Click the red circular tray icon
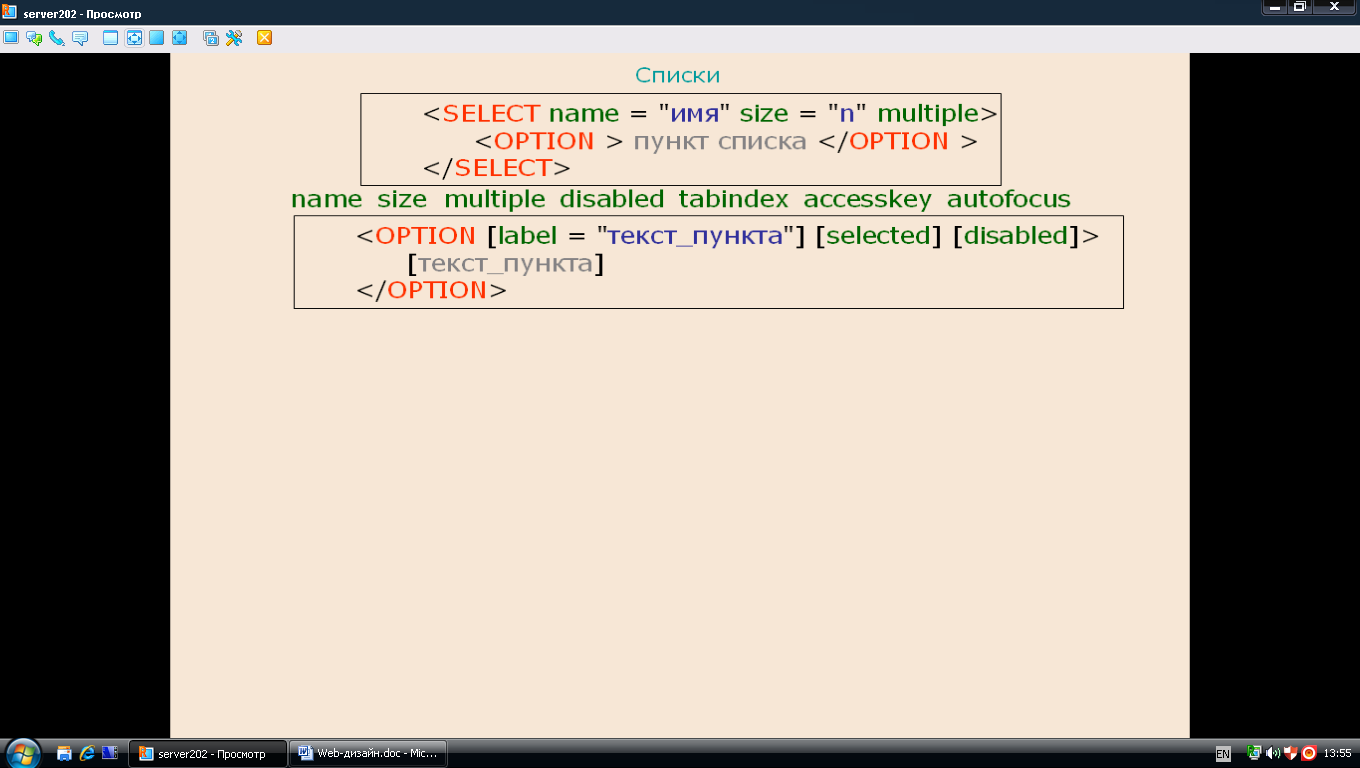Screen dimensions: 1360x768 (x=1308, y=753)
